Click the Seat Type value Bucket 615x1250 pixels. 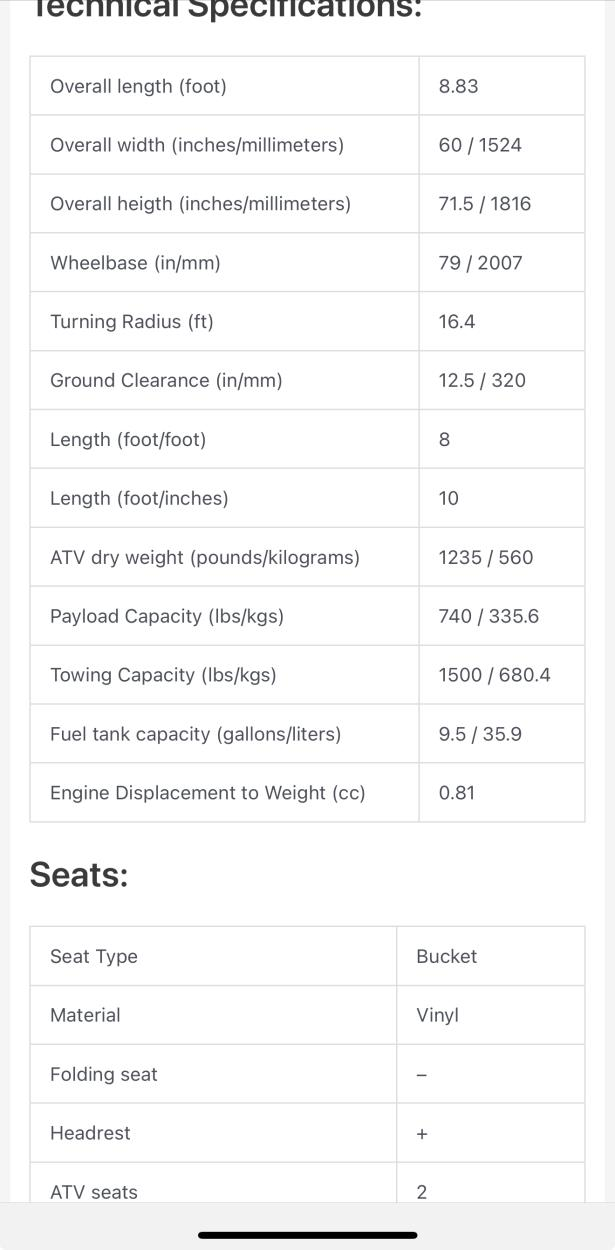pos(446,956)
